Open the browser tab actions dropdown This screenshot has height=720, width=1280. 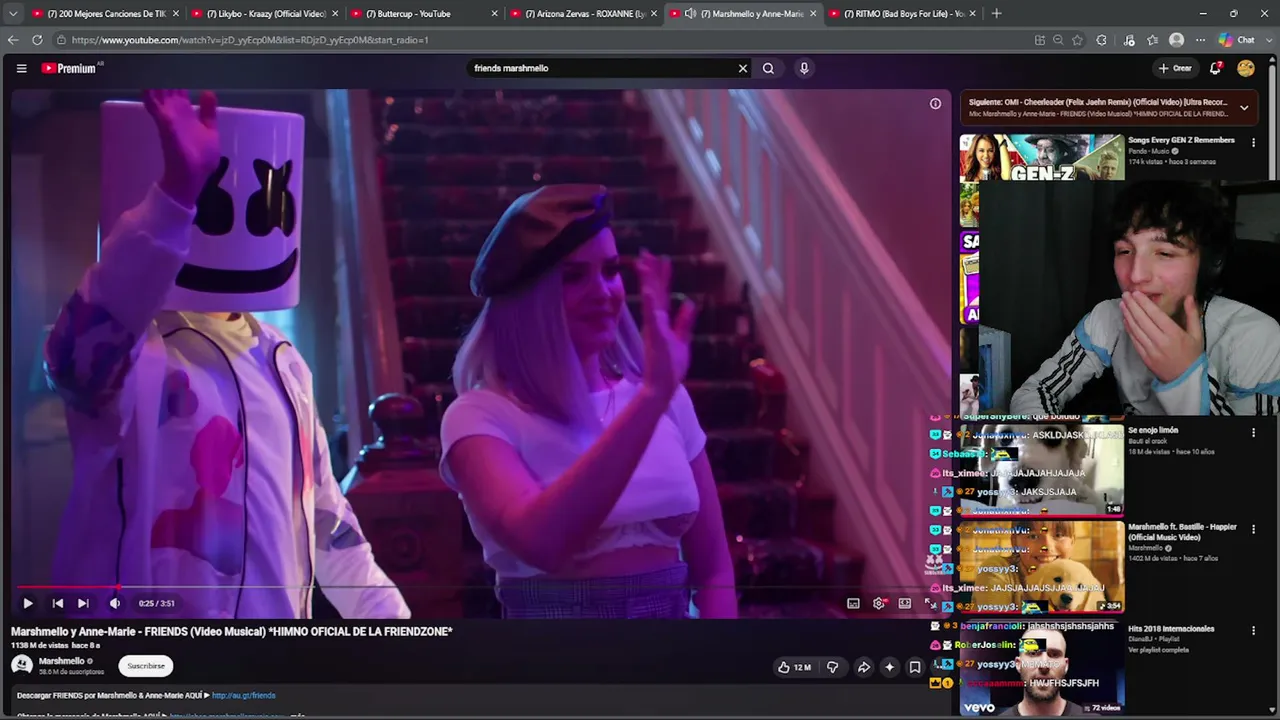point(13,14)
